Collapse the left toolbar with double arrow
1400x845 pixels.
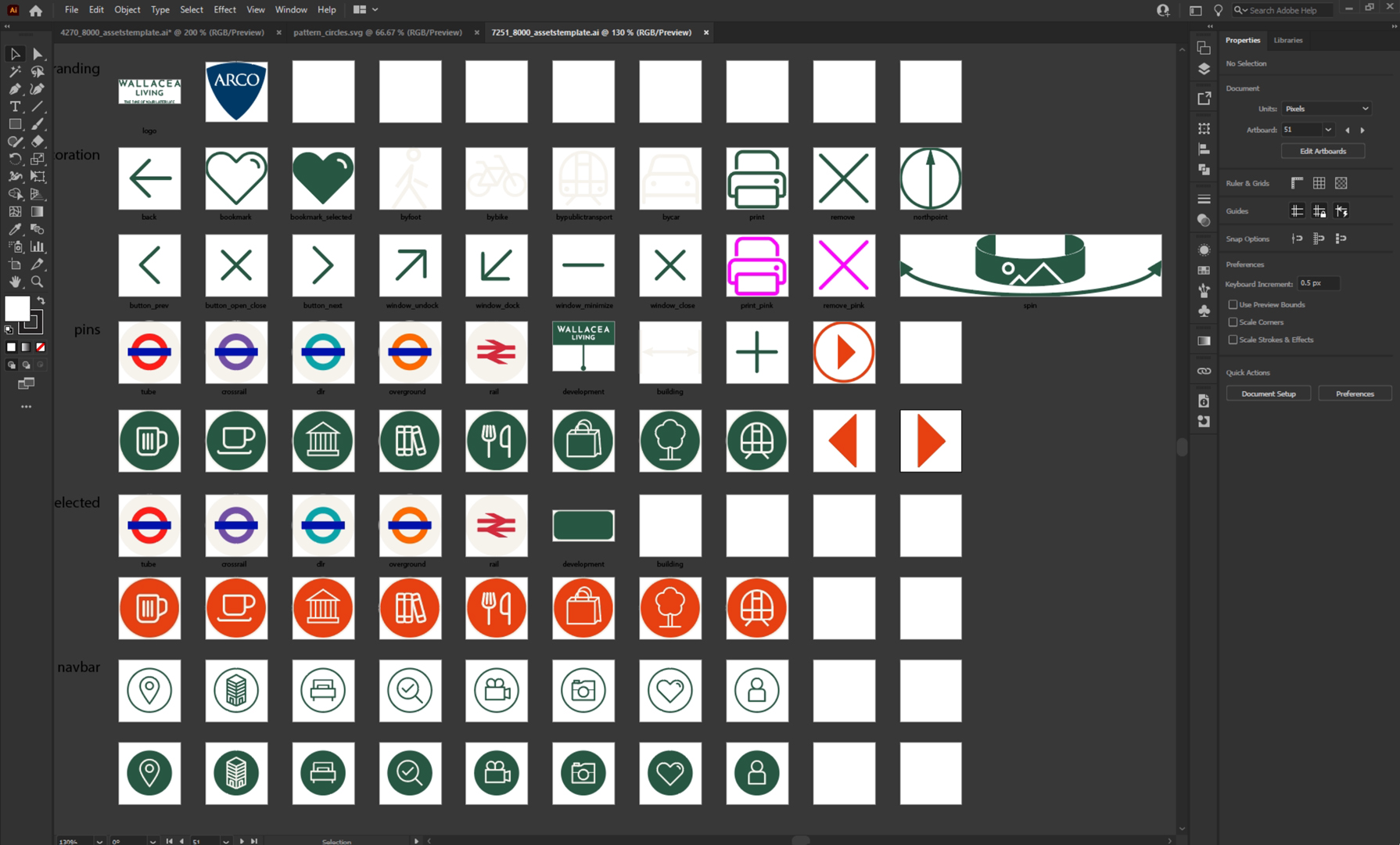7,26
